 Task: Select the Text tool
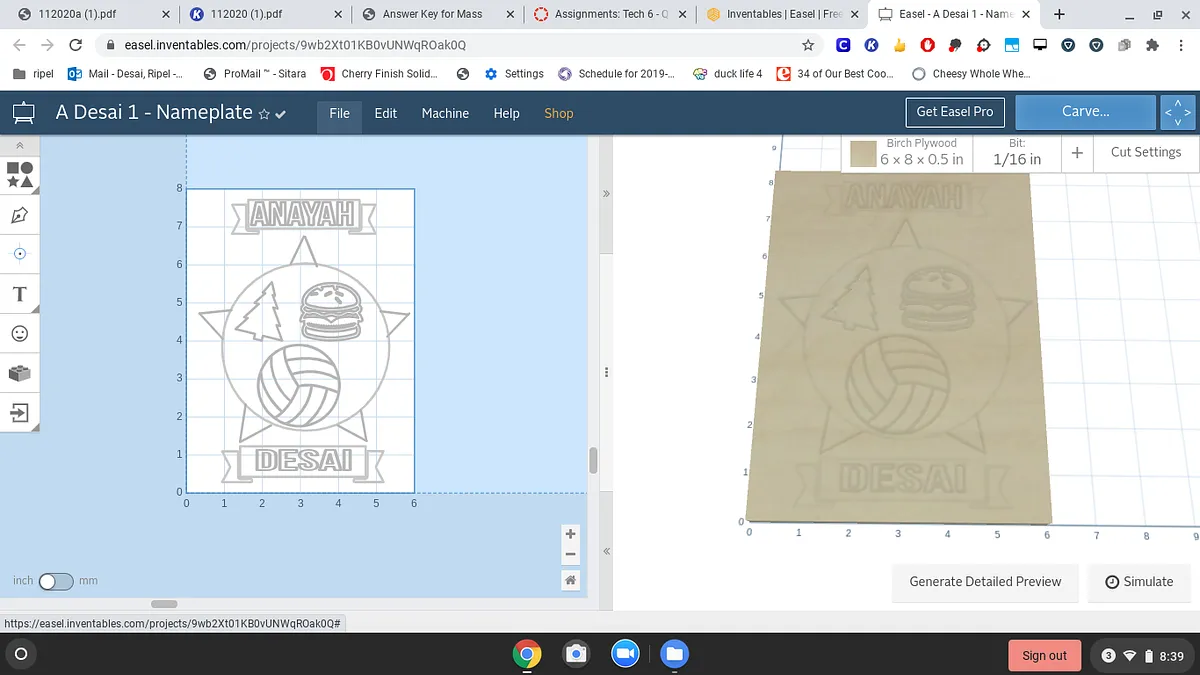click(20, 294)
